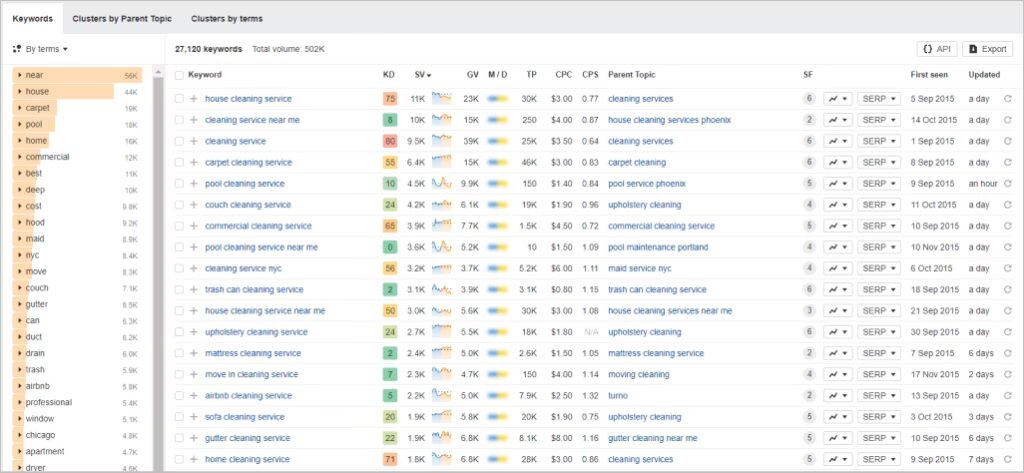Open trend chart button for 'cleaning service' row
The width and height of the screenshot is (1024, 473).
pyautogui.click(x=838, y=141)
